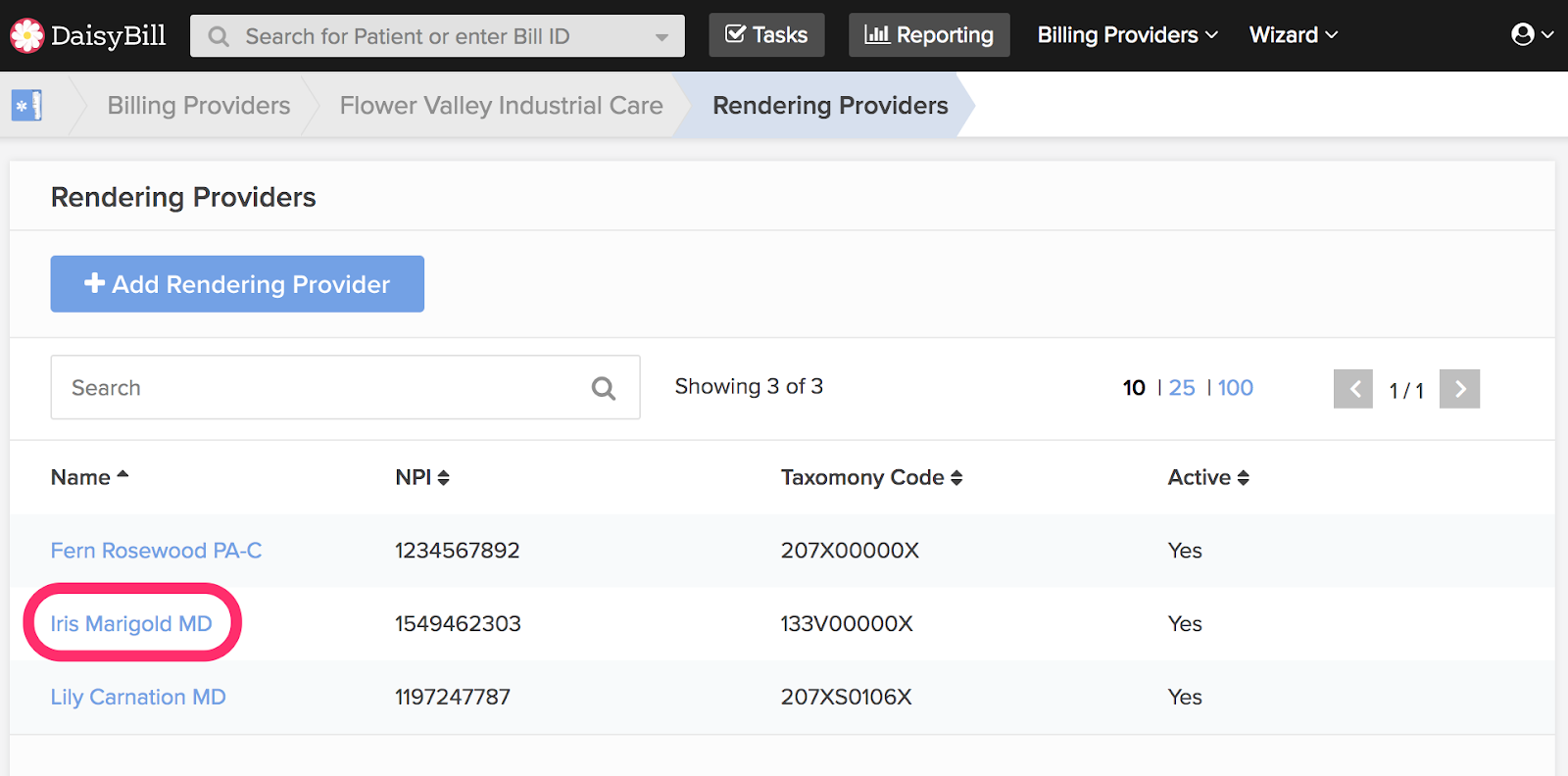Click Showing 3 of 3 text
The image size is (1568, 776).
[749, 386]
